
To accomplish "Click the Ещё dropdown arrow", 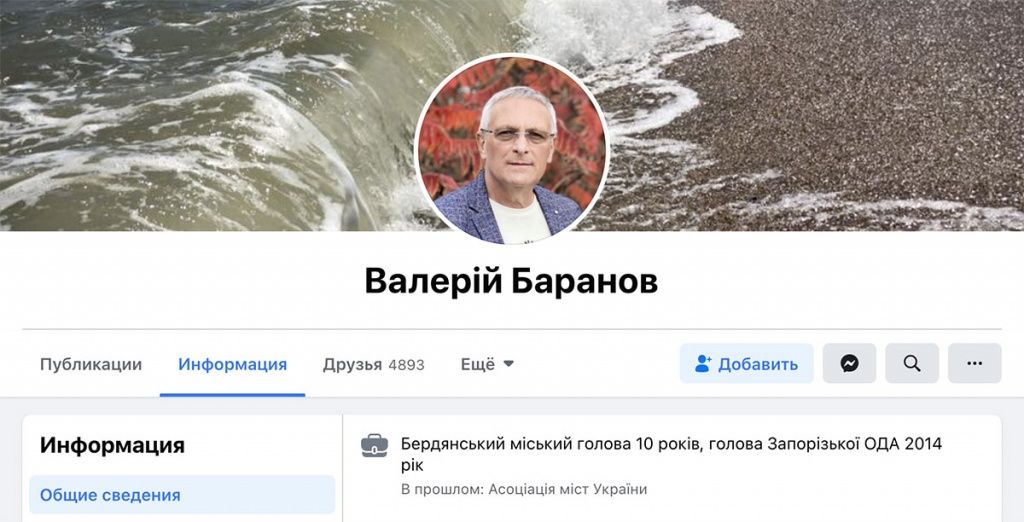I will (509, 364).
